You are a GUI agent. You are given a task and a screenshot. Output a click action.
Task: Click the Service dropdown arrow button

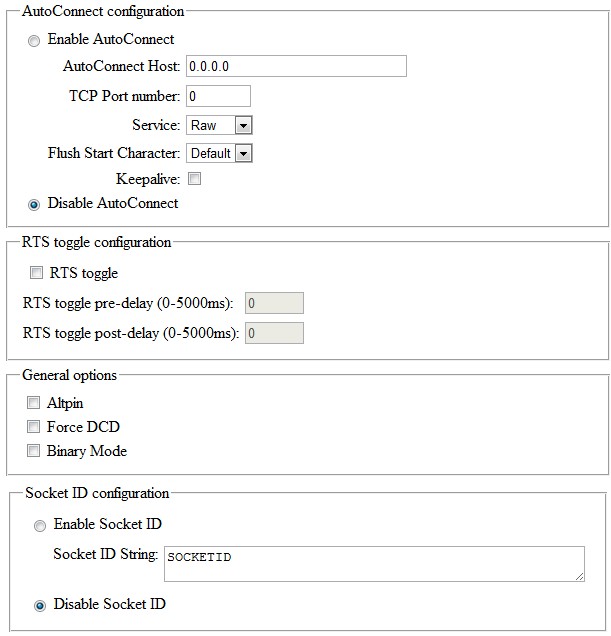click(243, 125)
